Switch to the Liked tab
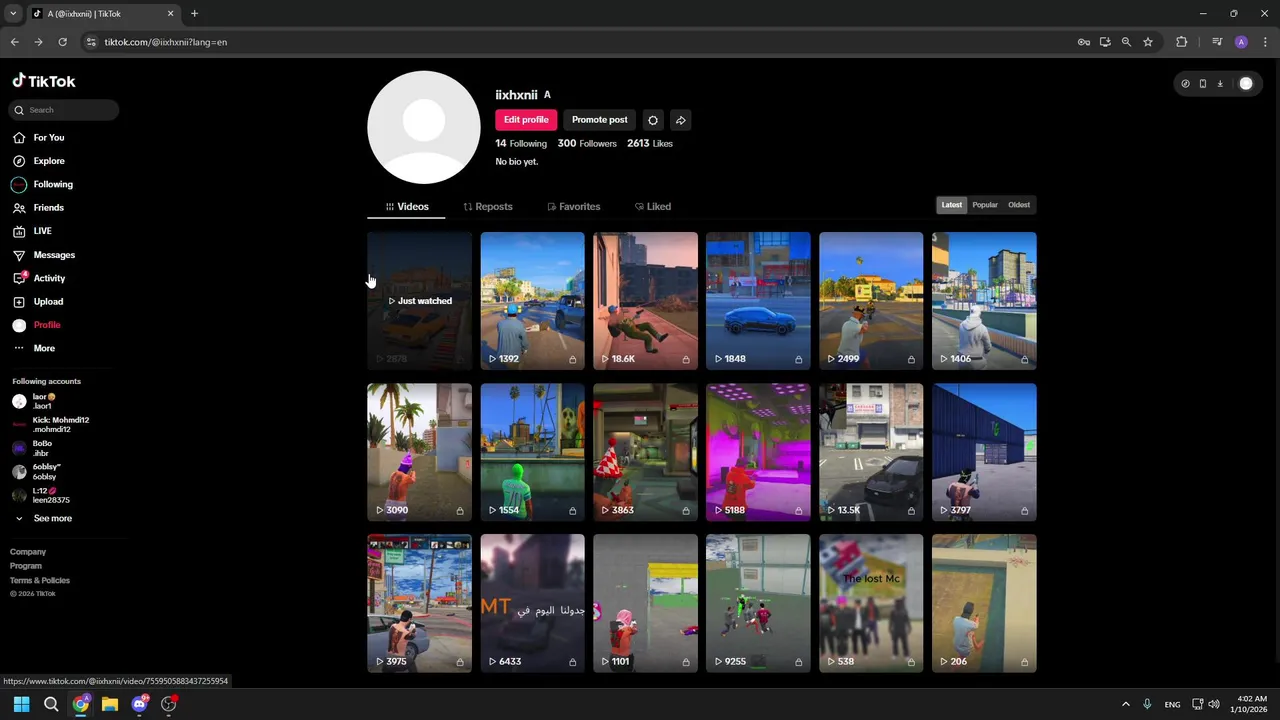Viewport: 1280px width, 720px height. (653, 207)
